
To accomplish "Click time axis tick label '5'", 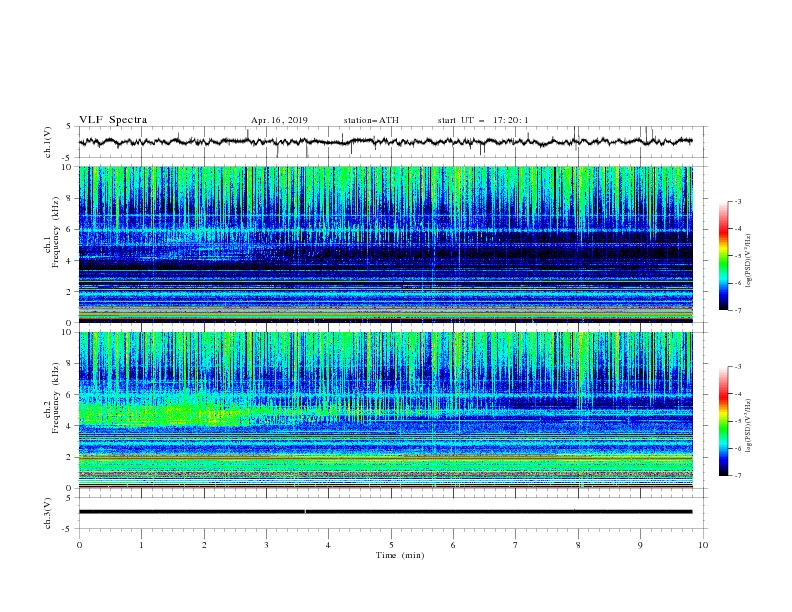I will (x=391, y=545).
